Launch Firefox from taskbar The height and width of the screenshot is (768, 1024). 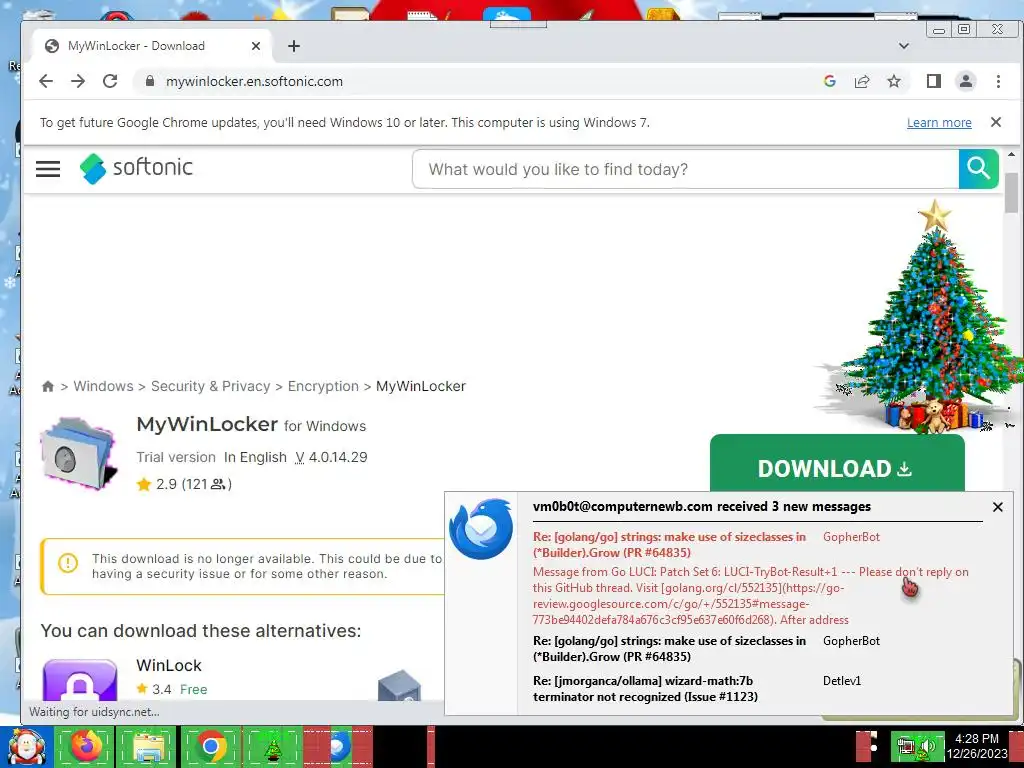86,746
